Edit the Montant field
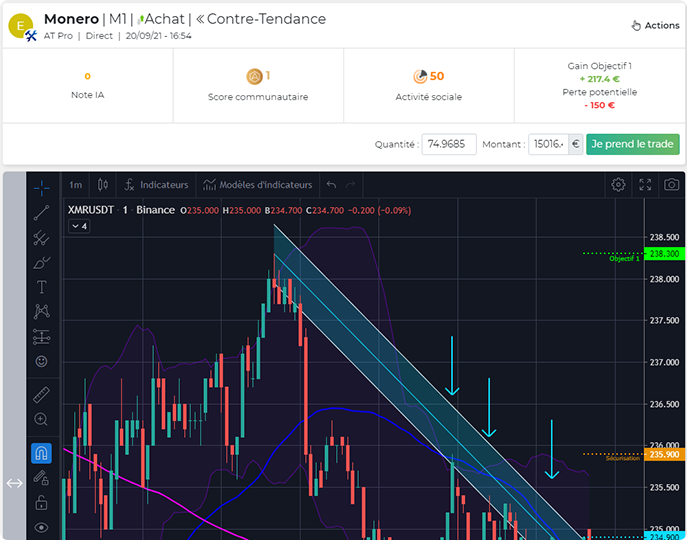Image resolution: width=687 pixels, height=540 pixels. tap(548, 144)
